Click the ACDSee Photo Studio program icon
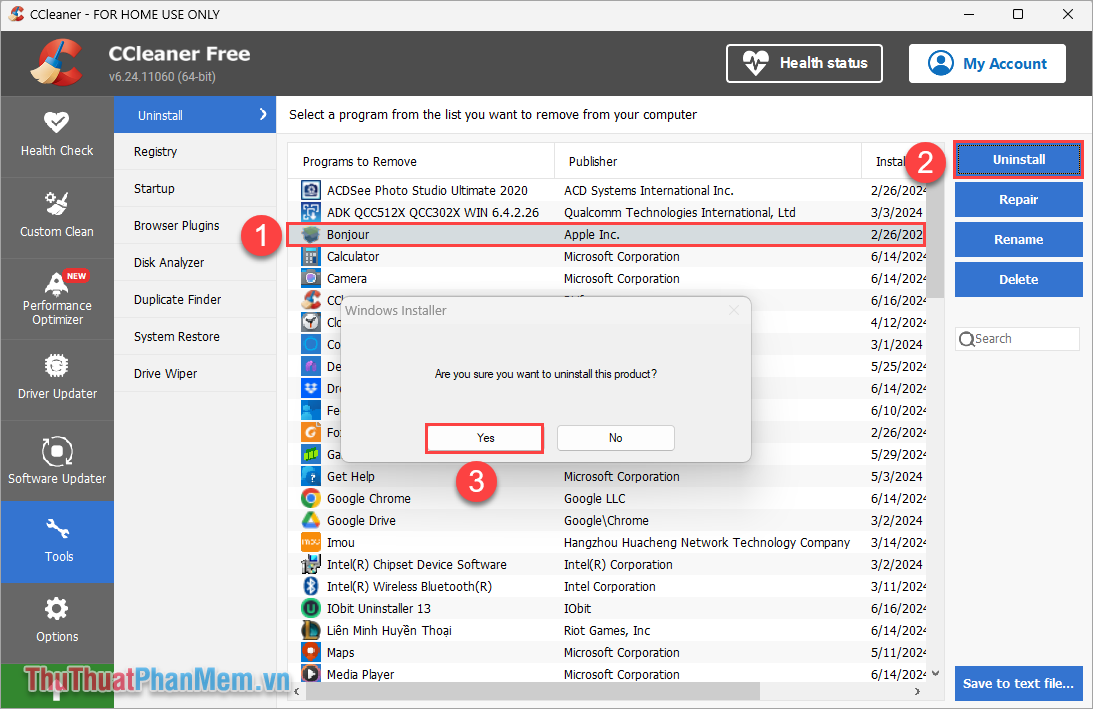The width and height of the screenshot is (1093, 709). (x=310, y=190)
